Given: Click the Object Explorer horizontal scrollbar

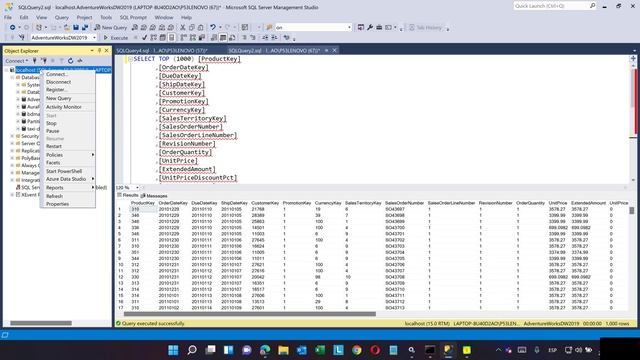Looking at the screenshot, I should [x=41, y=323].
